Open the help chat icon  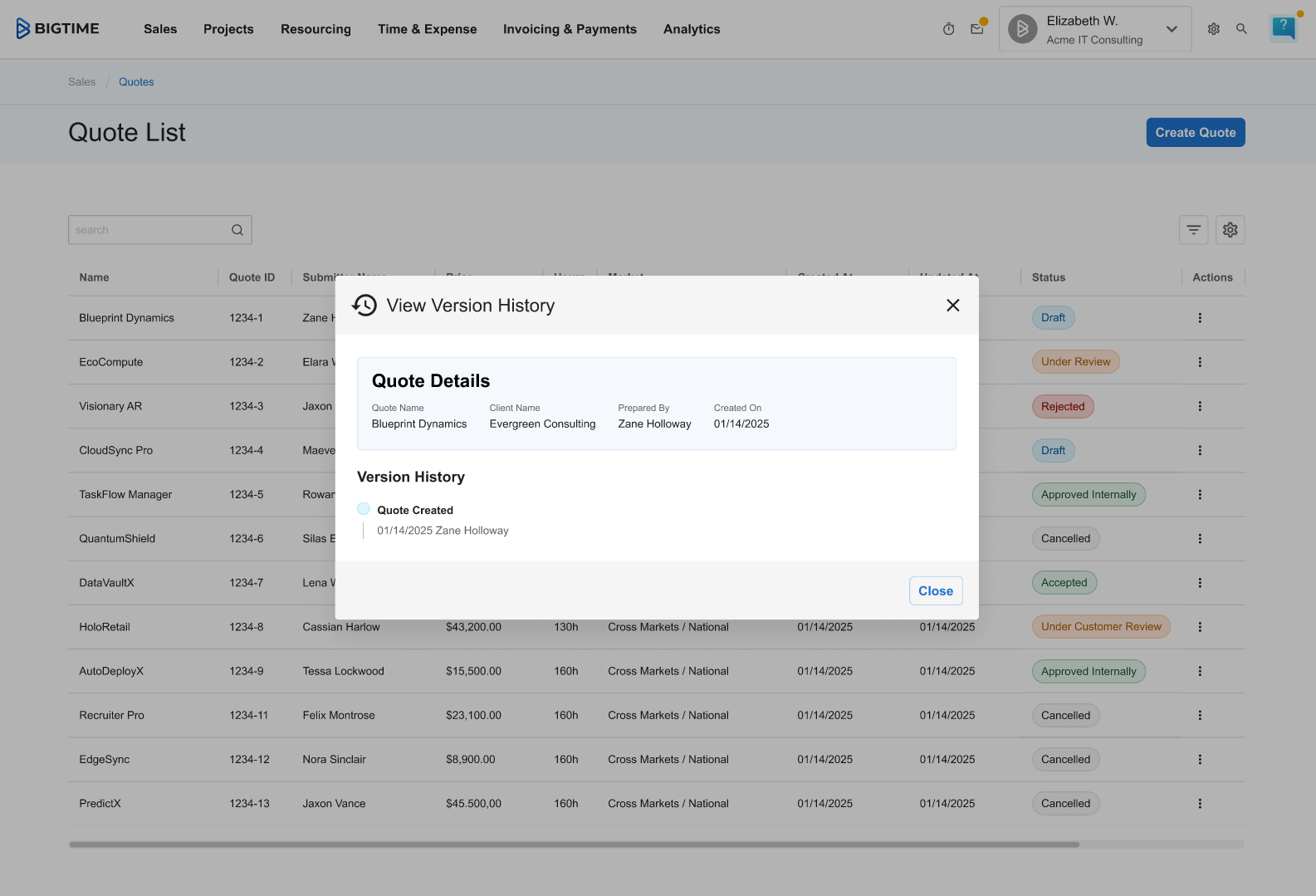pyautogui.click(x=1283, y=28)
